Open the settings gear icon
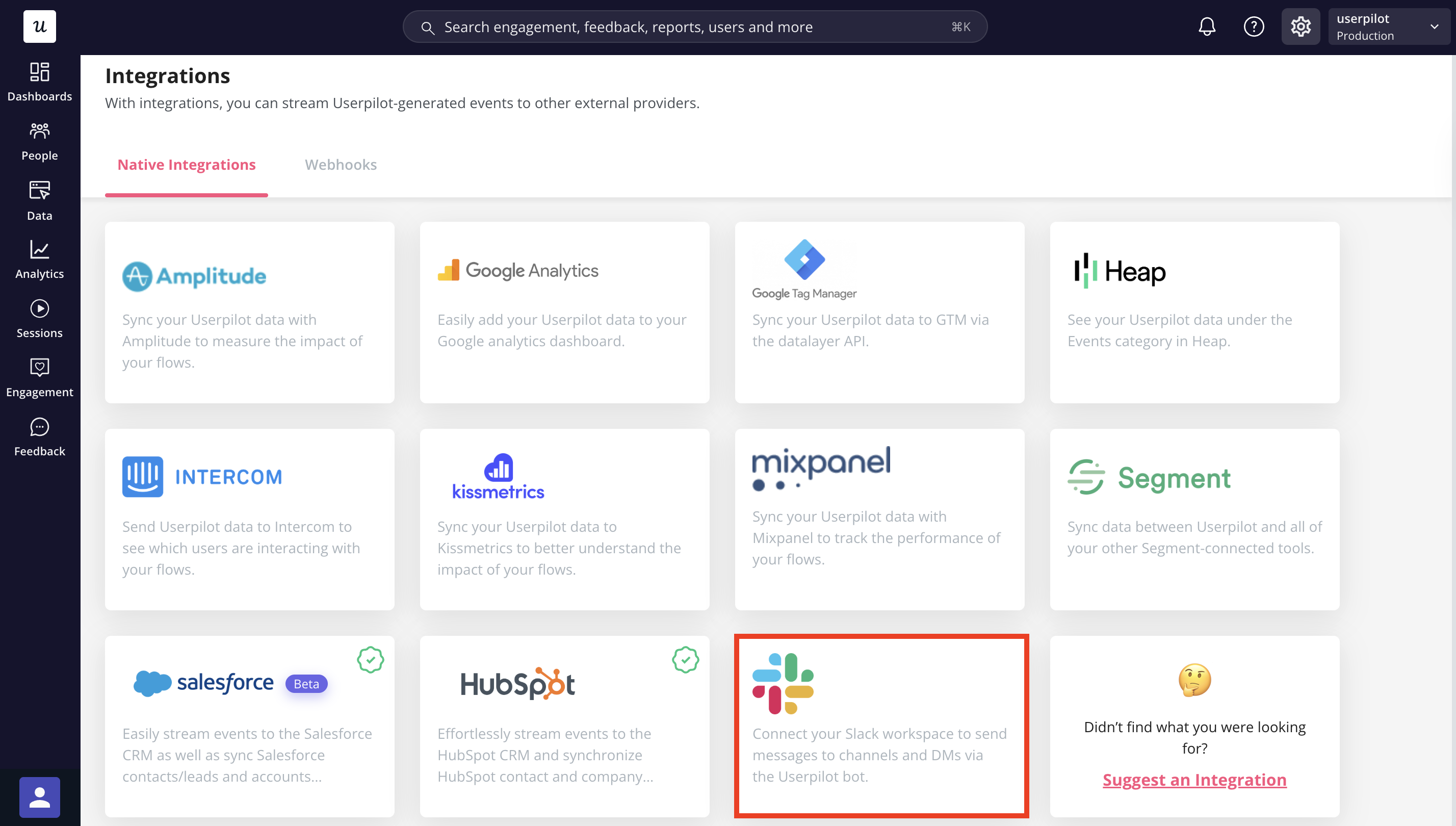The height and width of the screenshot is (826, 1456). tap(1301, 27)
